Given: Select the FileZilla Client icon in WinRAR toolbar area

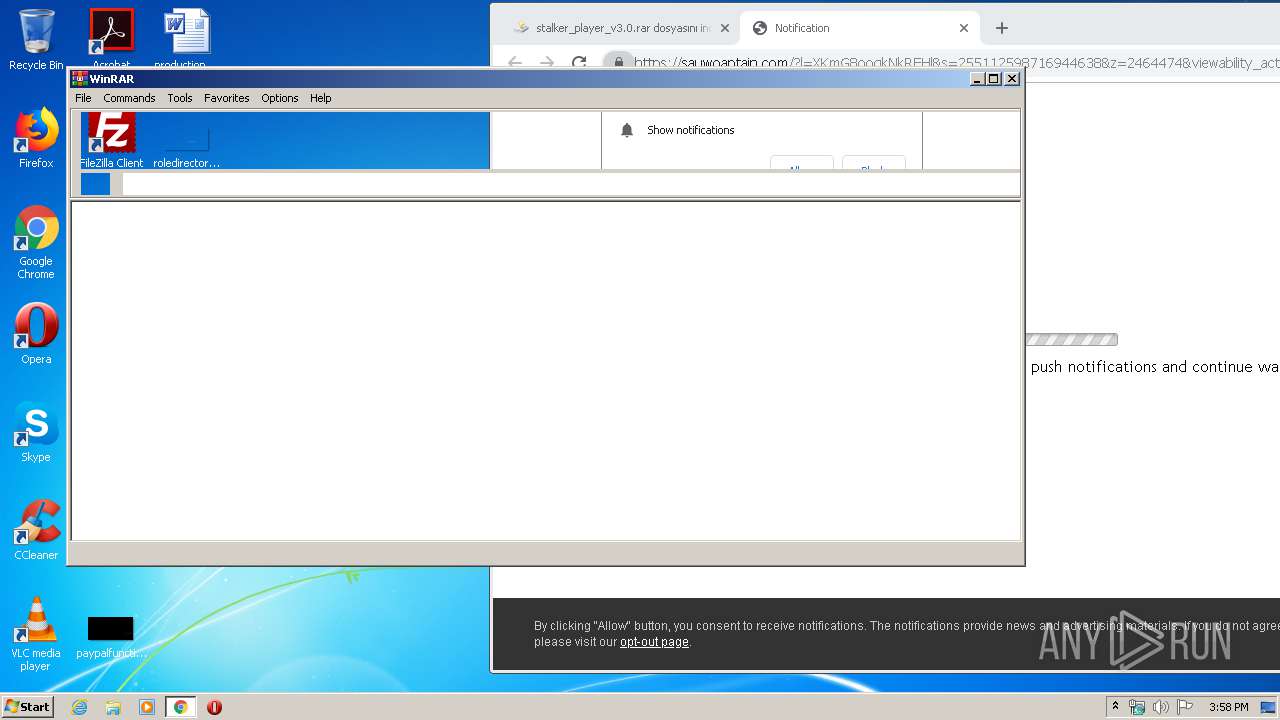Looking at the screenshot, I should click(x=111, y=141).
